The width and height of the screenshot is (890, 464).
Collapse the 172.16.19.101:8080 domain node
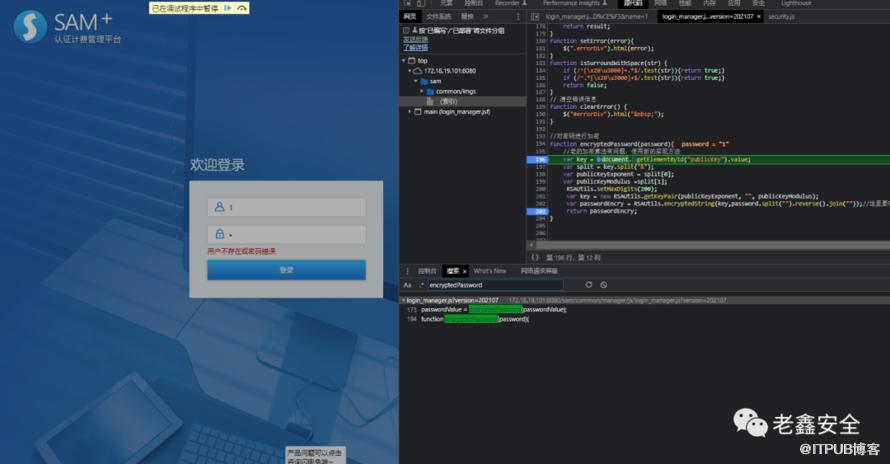pos(411,71)
